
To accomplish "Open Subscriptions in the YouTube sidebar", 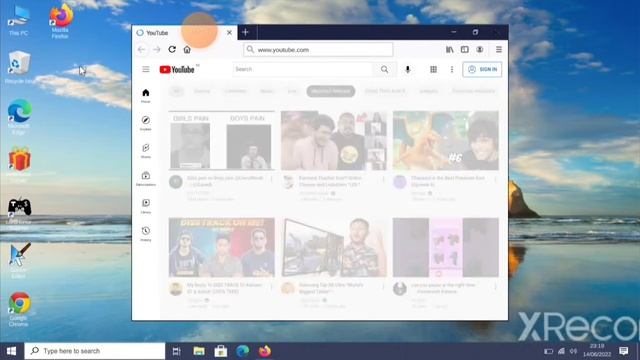I will (x=146, y=178).
